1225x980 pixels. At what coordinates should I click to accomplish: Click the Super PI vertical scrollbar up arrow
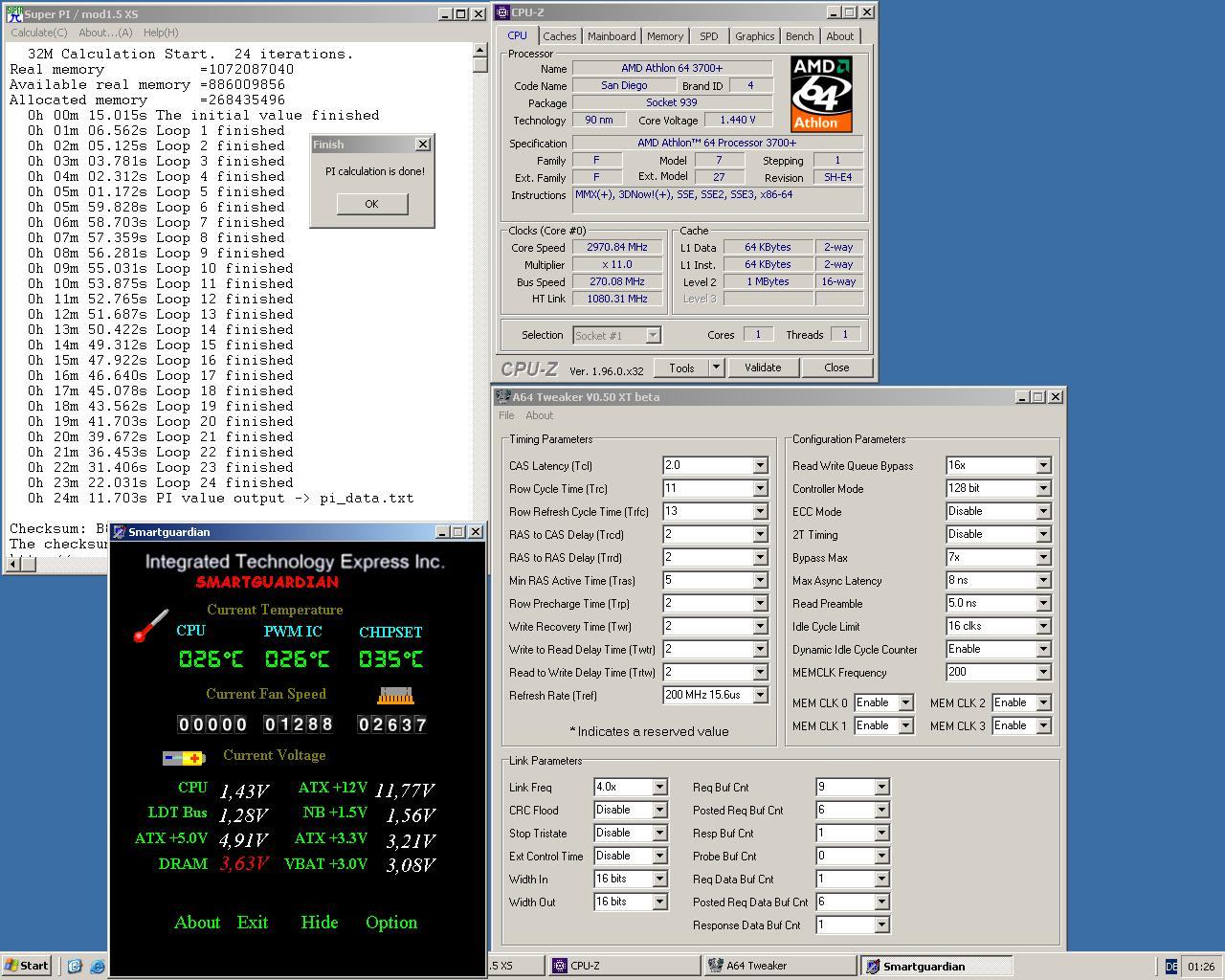point(480,51)
